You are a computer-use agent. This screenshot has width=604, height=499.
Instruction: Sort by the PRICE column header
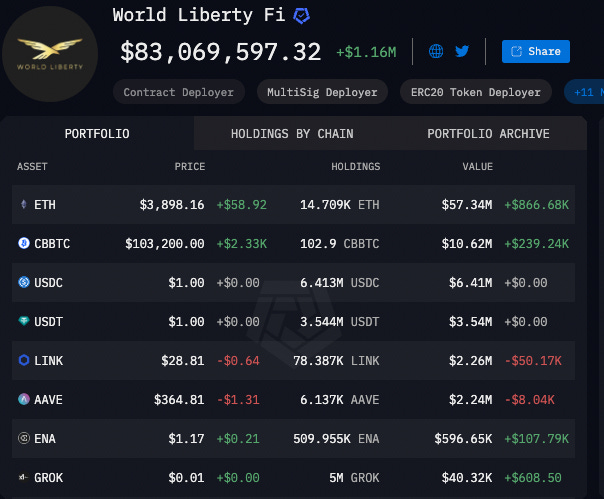[x=190, y=166]
